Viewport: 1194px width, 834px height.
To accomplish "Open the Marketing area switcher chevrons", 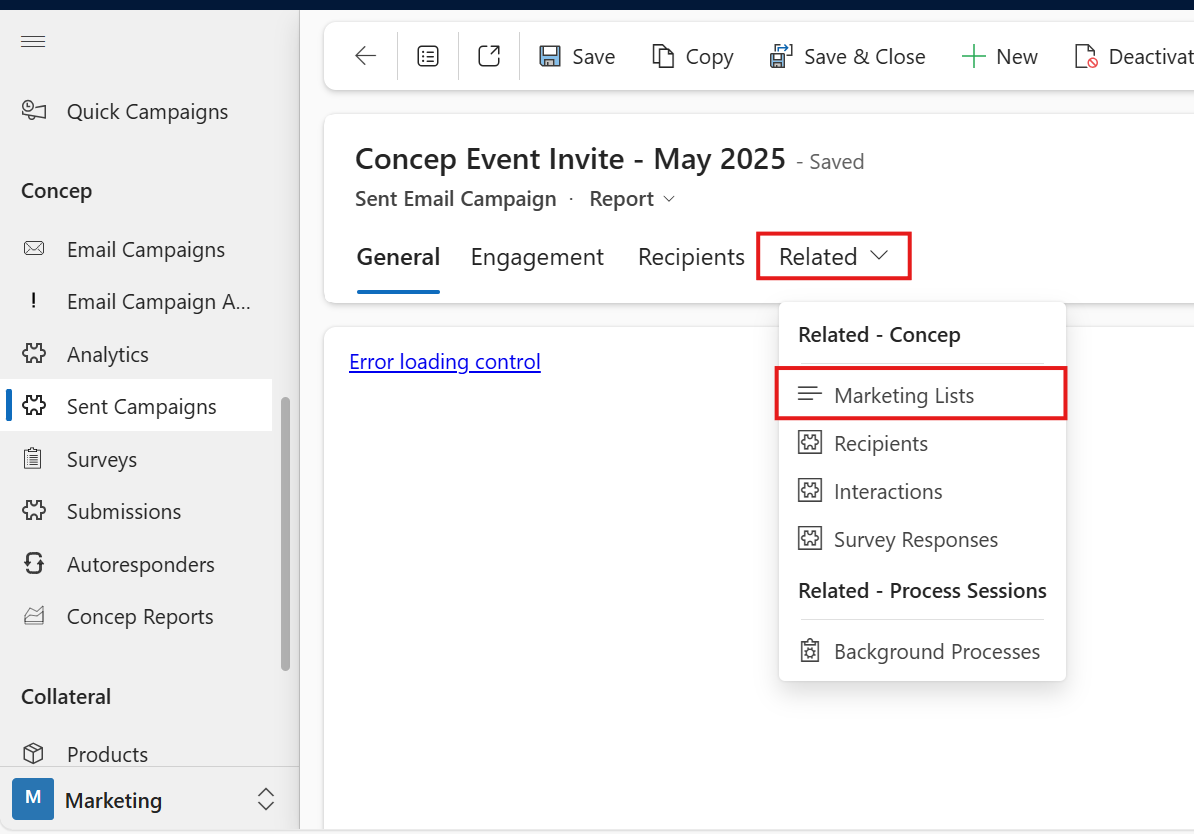I will coord(265,799).
